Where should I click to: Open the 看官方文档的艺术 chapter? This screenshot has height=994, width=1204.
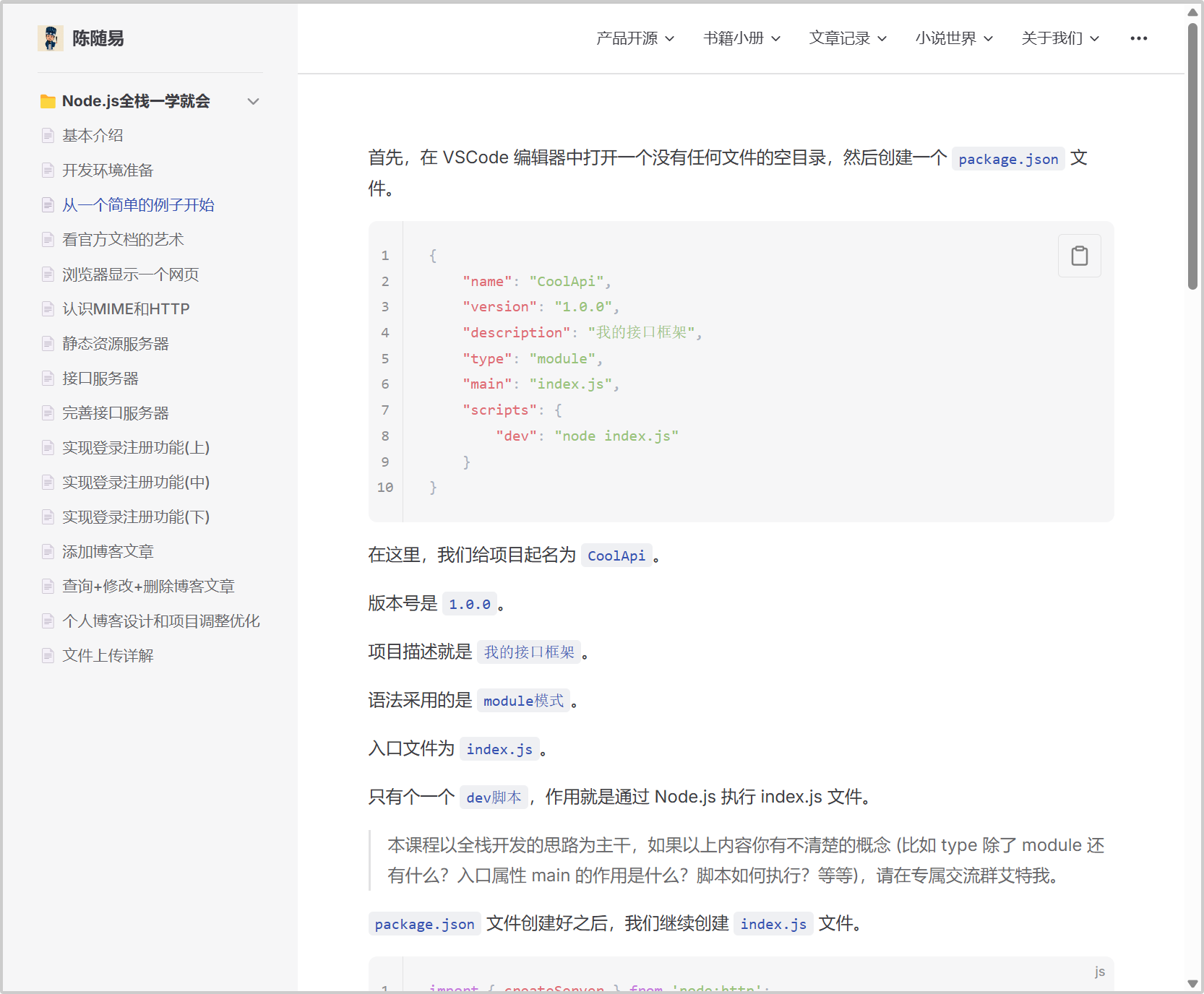(x=123, y=240)
